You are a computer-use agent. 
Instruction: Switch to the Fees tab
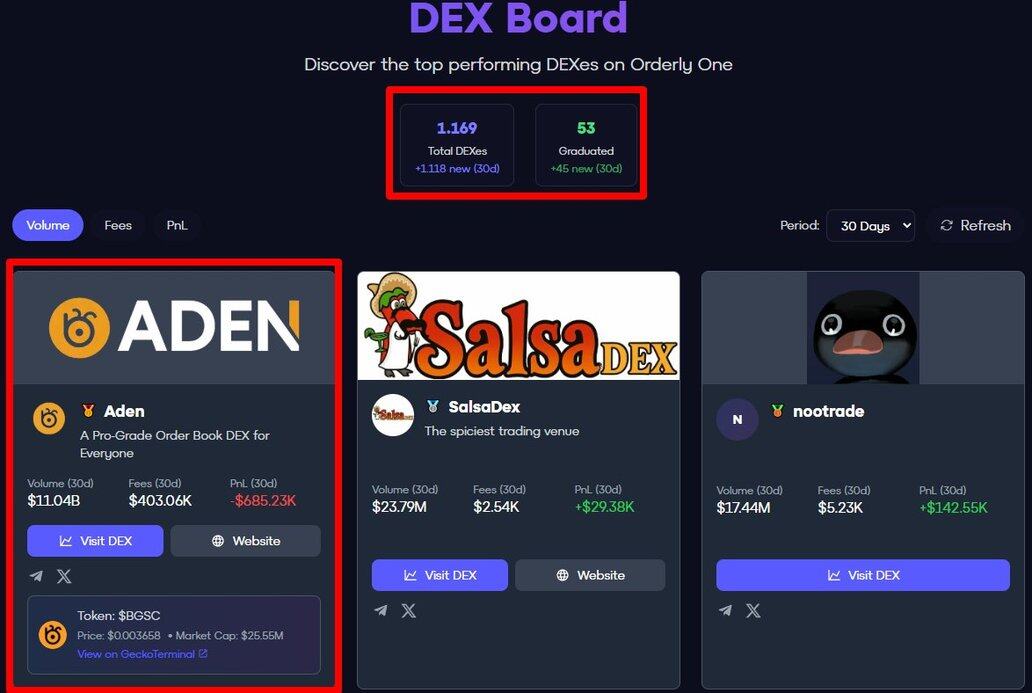[x=118, y=225]
